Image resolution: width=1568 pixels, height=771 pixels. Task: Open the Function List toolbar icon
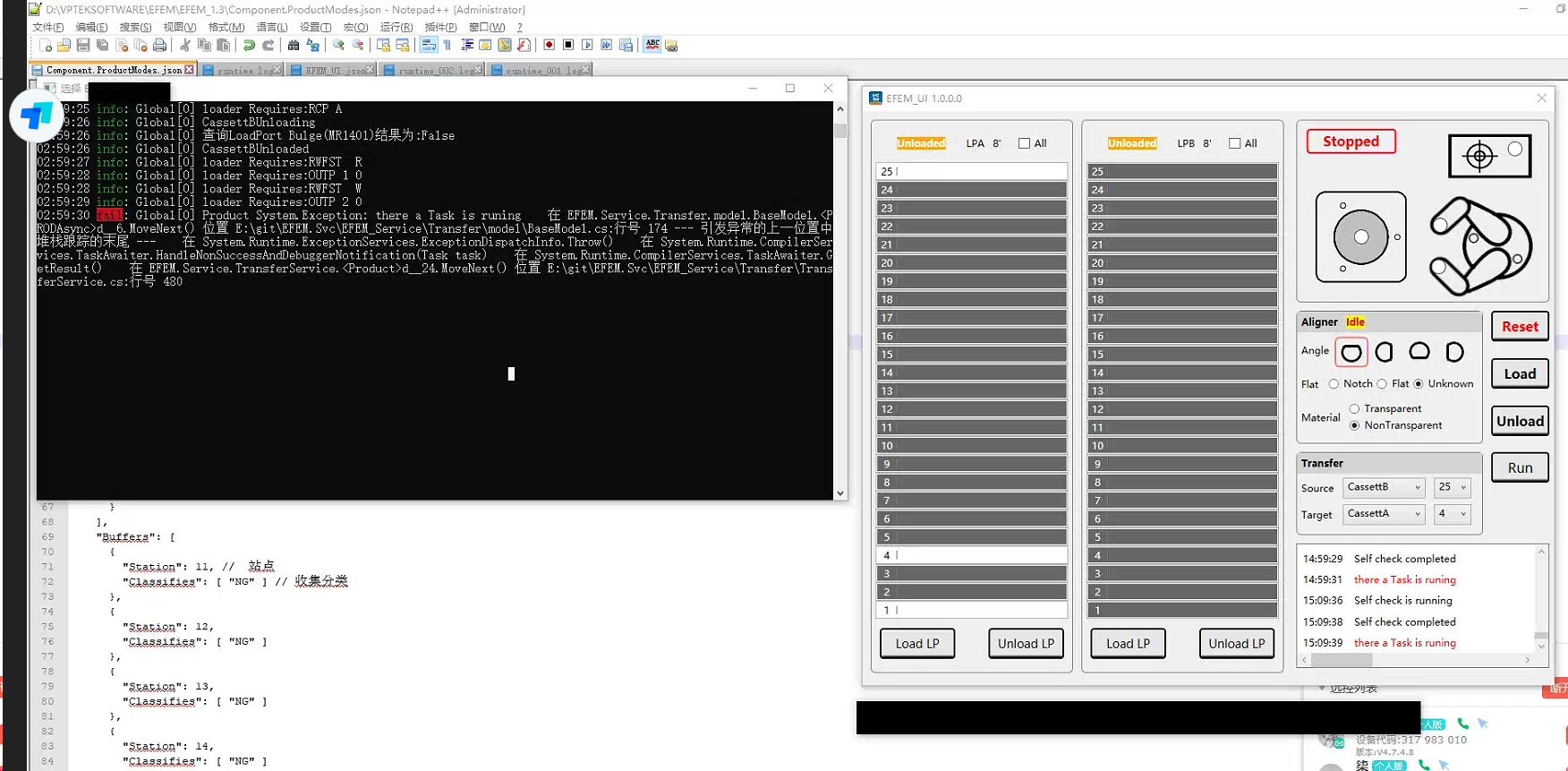tap(524, 45)
